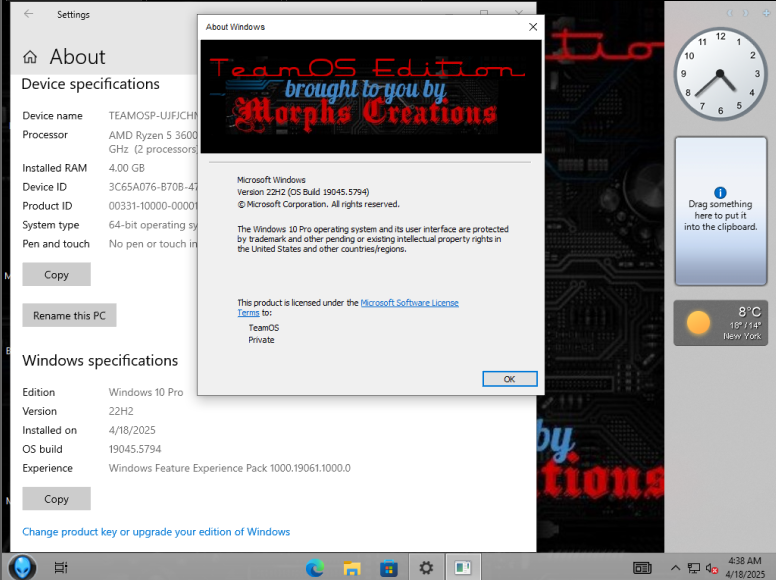Select the 64-bit operating system text
This screenshot has height=580, width=776.
(x=153, y=225)
